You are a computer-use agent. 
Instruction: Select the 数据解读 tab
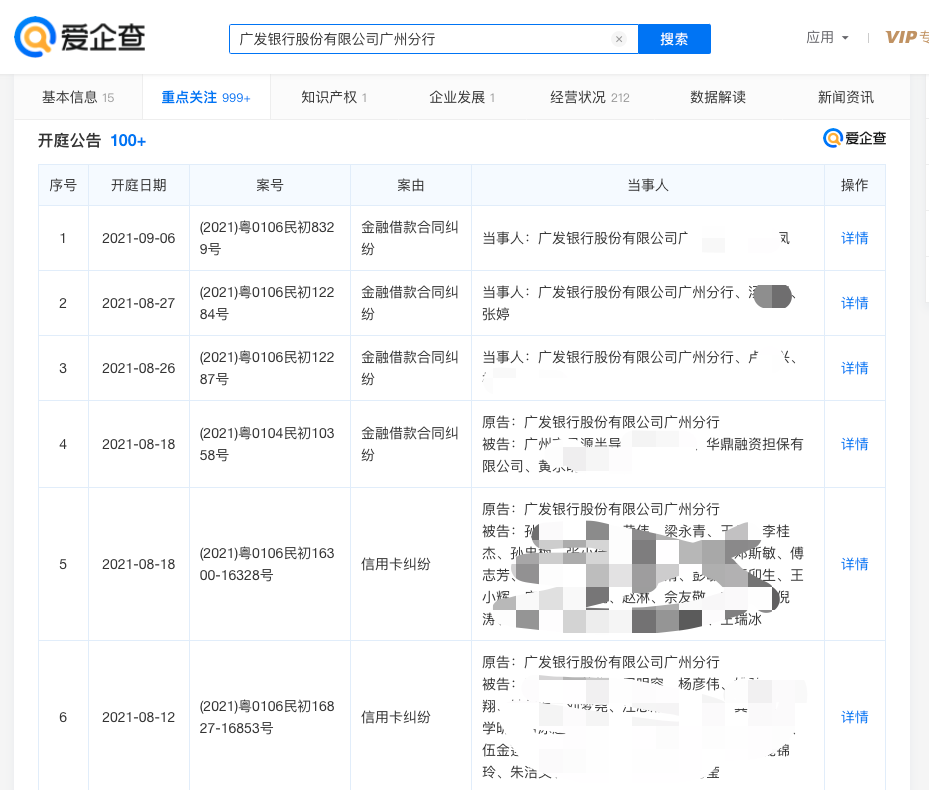coord(718,97)
